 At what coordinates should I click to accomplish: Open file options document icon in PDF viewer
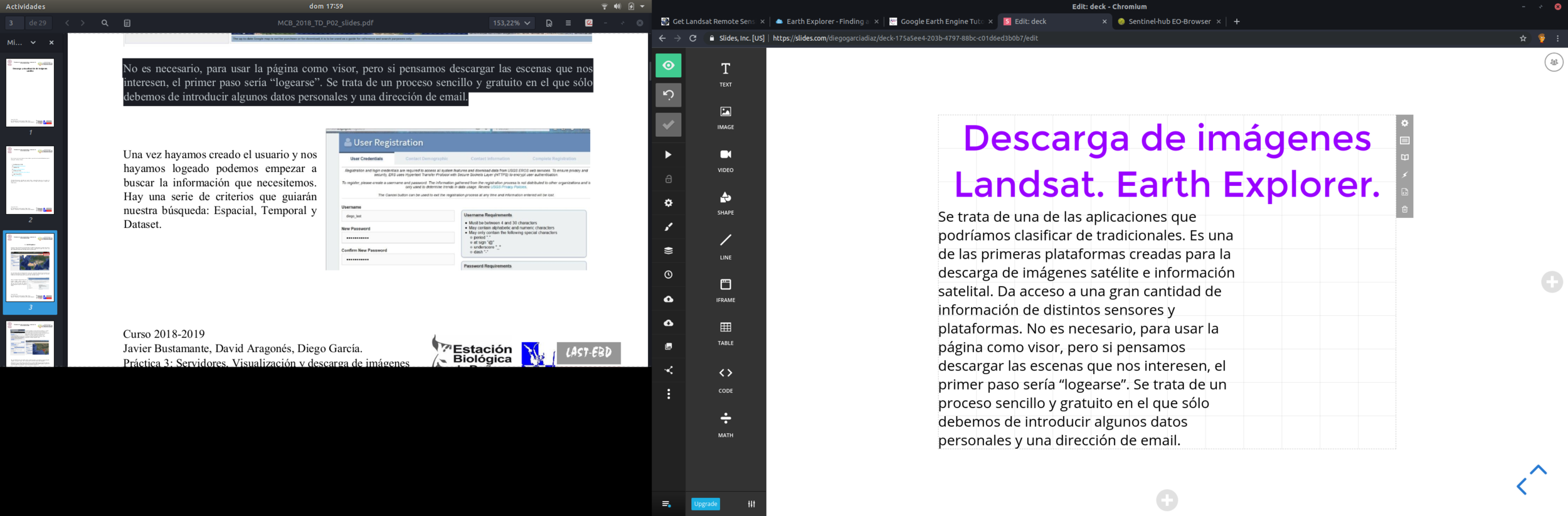coord(549,23)
